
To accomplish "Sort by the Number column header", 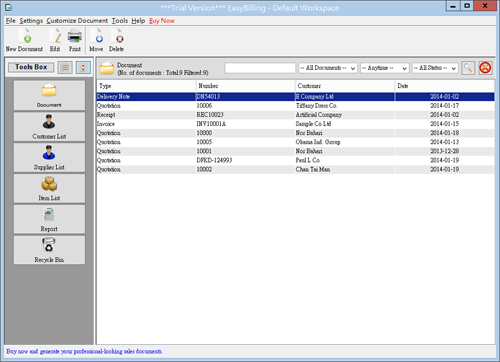I will [x=246, y=86].
